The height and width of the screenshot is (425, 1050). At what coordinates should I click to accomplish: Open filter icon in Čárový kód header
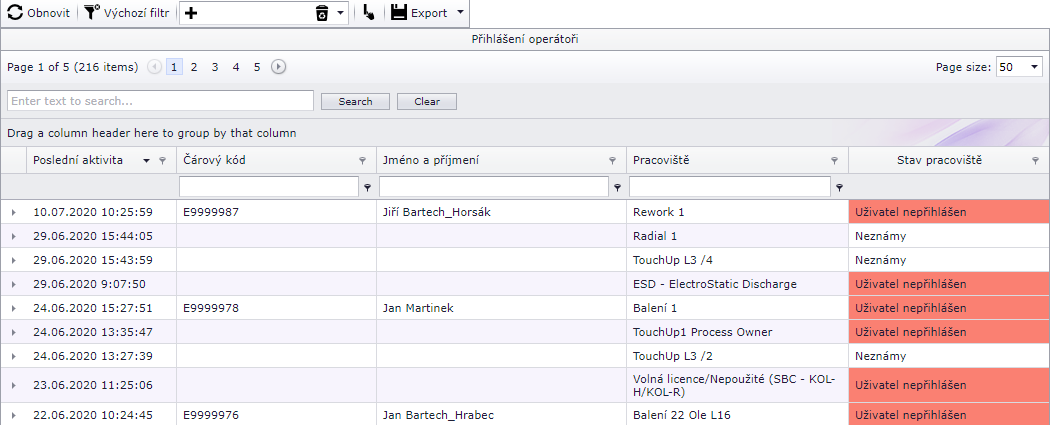362,161
